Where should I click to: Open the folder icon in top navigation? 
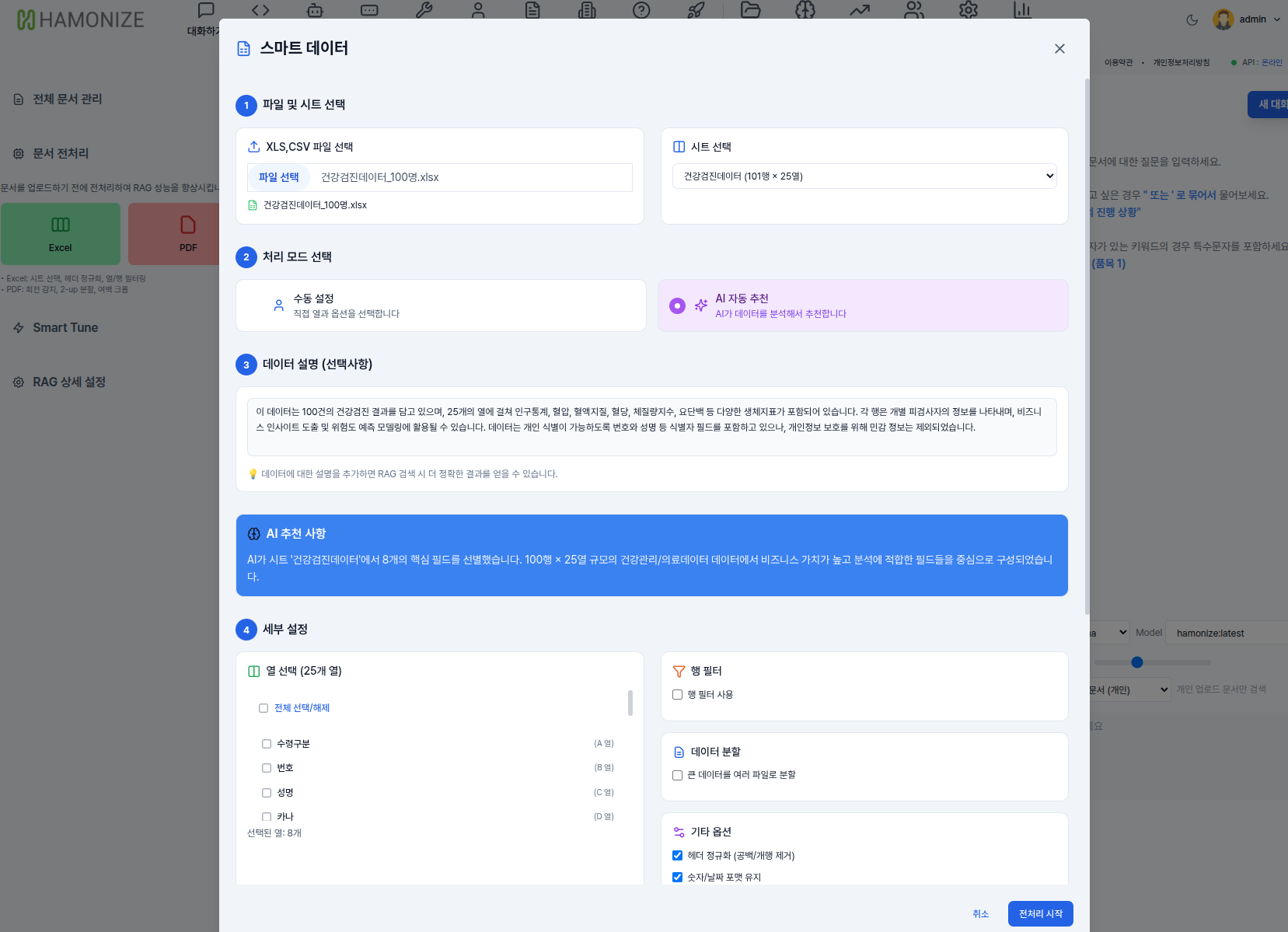point(750,10)
